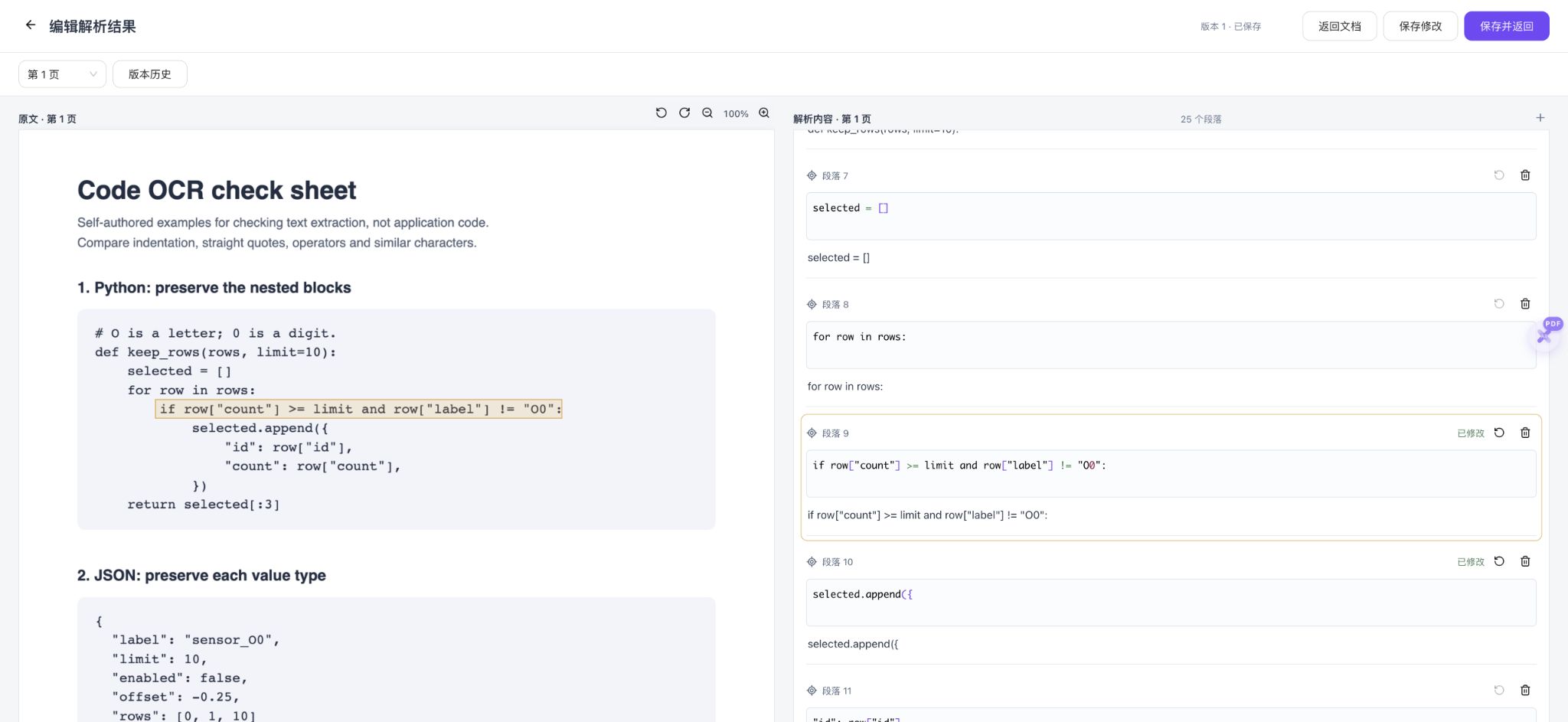The height and width of the screenshot is (722, 1568).
Task: Click the highlighted if row line in original
Action: pos(358,409)
